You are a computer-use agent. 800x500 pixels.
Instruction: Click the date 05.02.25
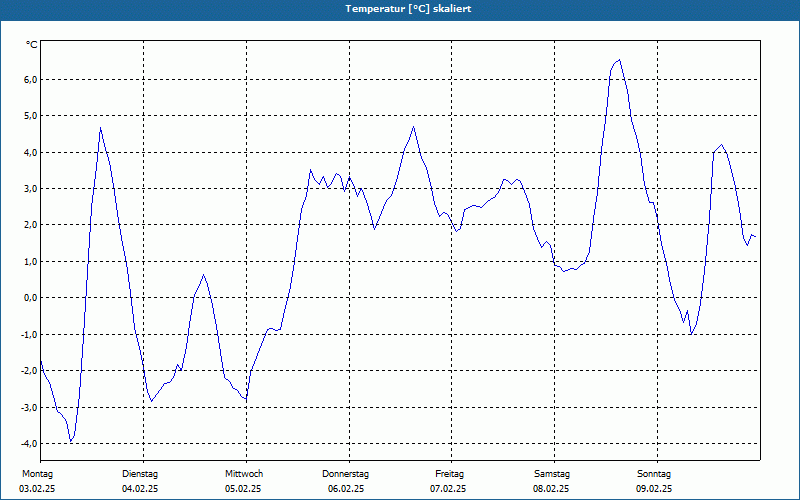[243, 489]
